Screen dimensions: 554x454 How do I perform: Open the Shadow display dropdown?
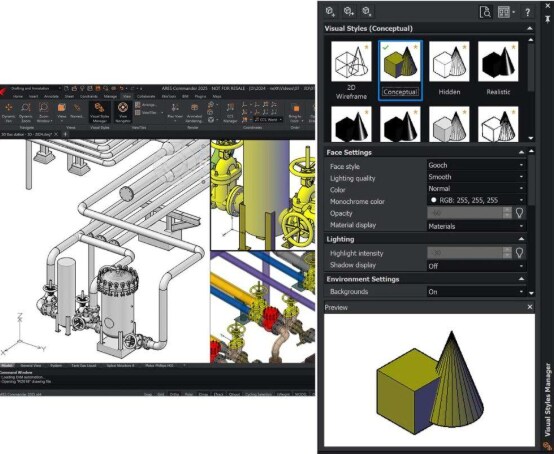[x=476, y=266]
